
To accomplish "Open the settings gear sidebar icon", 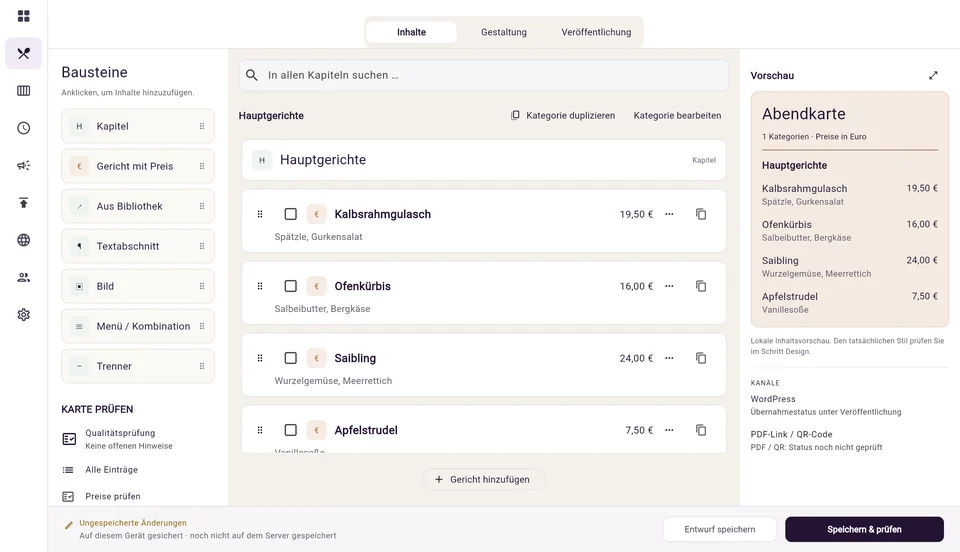I will click(x=23, y=315).
